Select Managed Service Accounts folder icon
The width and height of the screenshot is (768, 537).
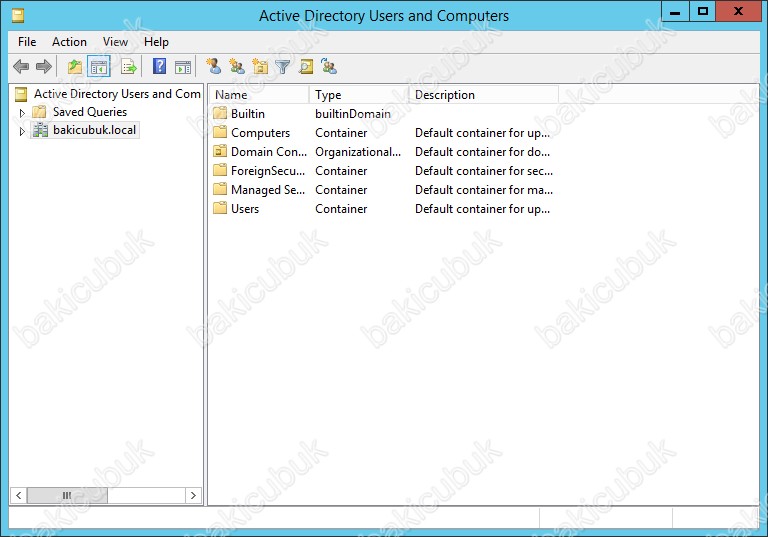220,190
